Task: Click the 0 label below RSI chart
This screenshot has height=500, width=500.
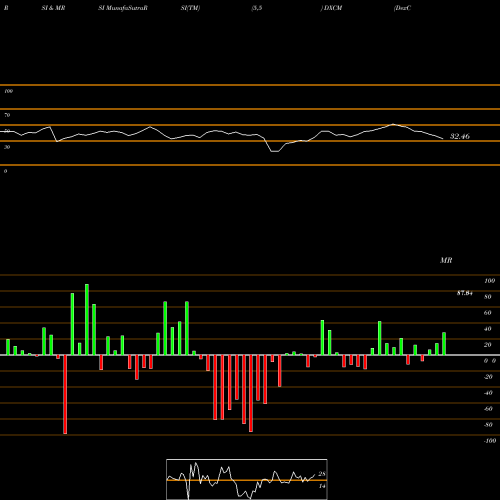Action: (x=5, y=171)
